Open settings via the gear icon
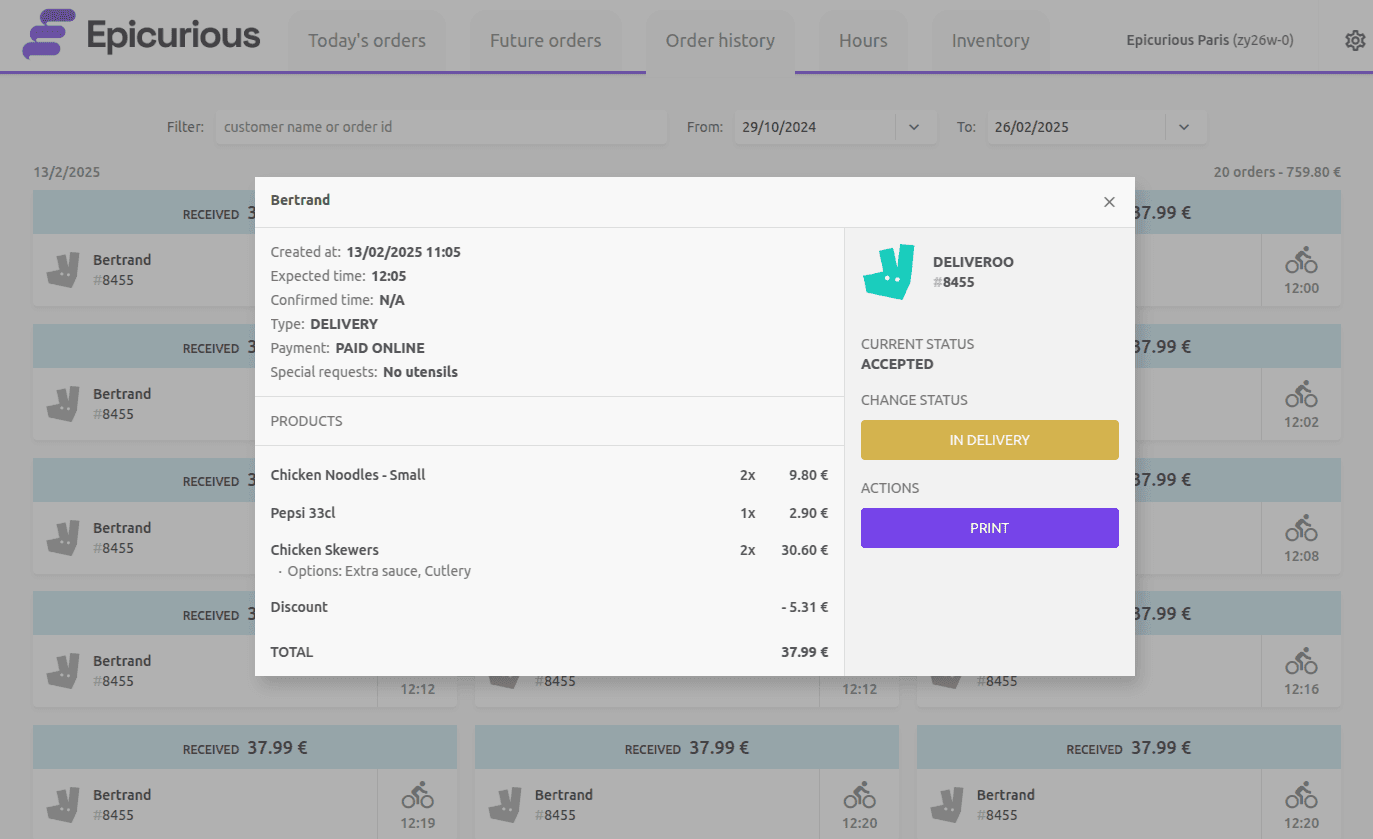 coord(1355,41)
